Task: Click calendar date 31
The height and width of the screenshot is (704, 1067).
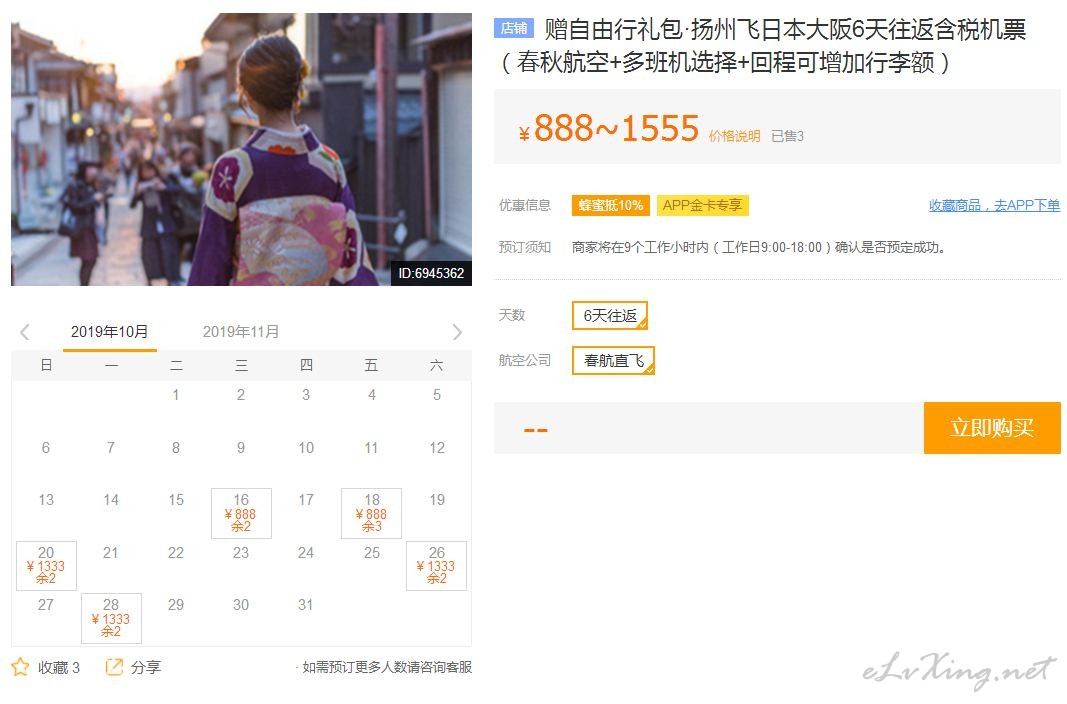Action: [x=306, y=605]
